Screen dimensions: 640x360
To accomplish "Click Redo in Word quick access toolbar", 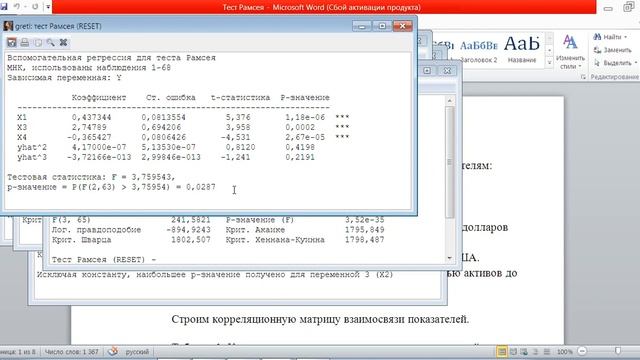I will [x=35, y=7].
